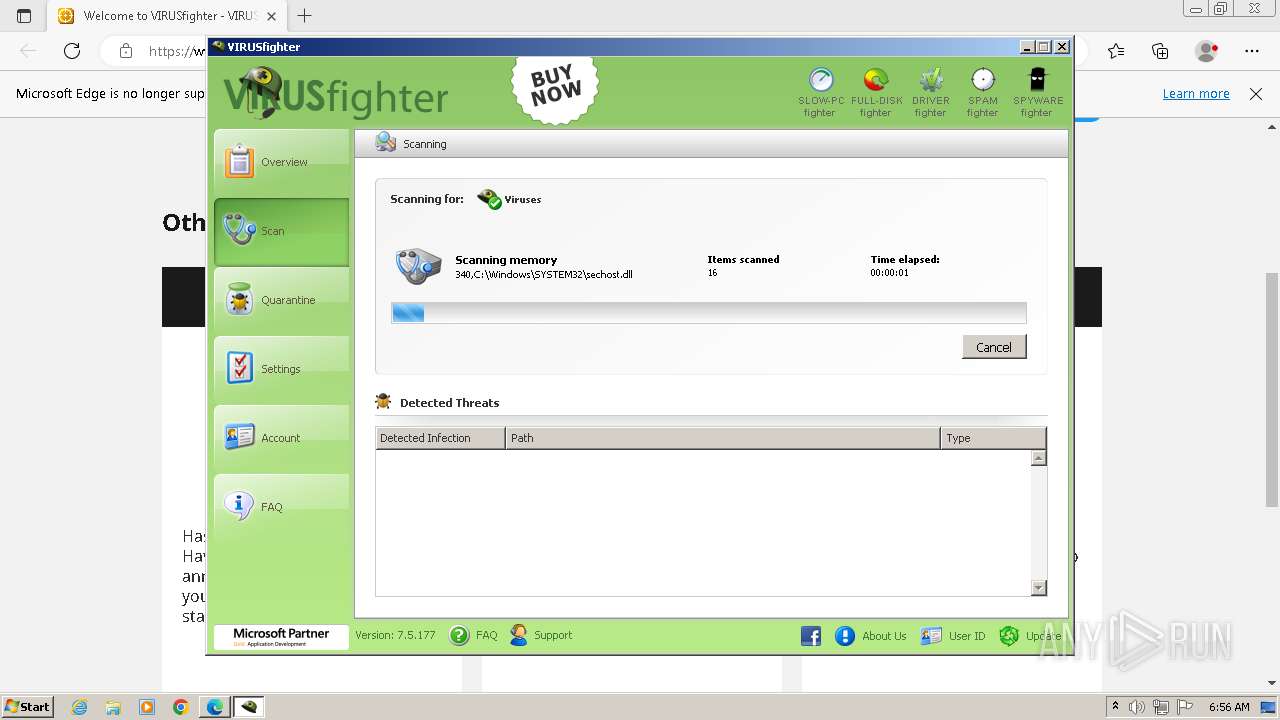Click the Items scanned value 16
This screenshot has height=720, width=1280.
713,273
